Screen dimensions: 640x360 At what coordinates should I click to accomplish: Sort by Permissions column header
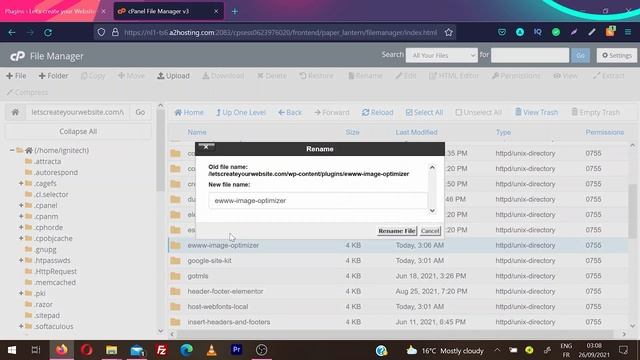tap(604, 132)
